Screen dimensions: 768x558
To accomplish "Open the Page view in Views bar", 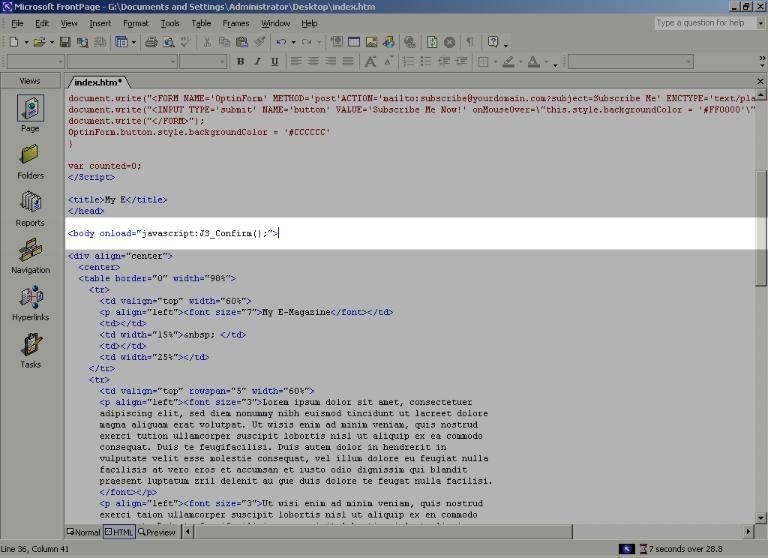I will pos(30,111).
